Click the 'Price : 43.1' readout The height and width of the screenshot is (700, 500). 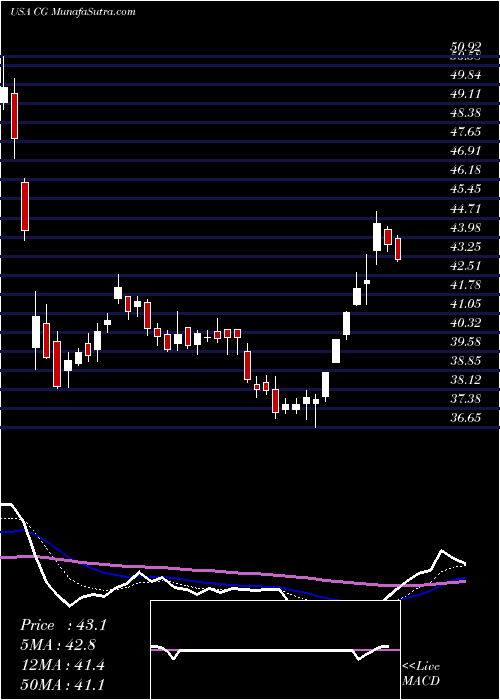click(x=63, y=625)
